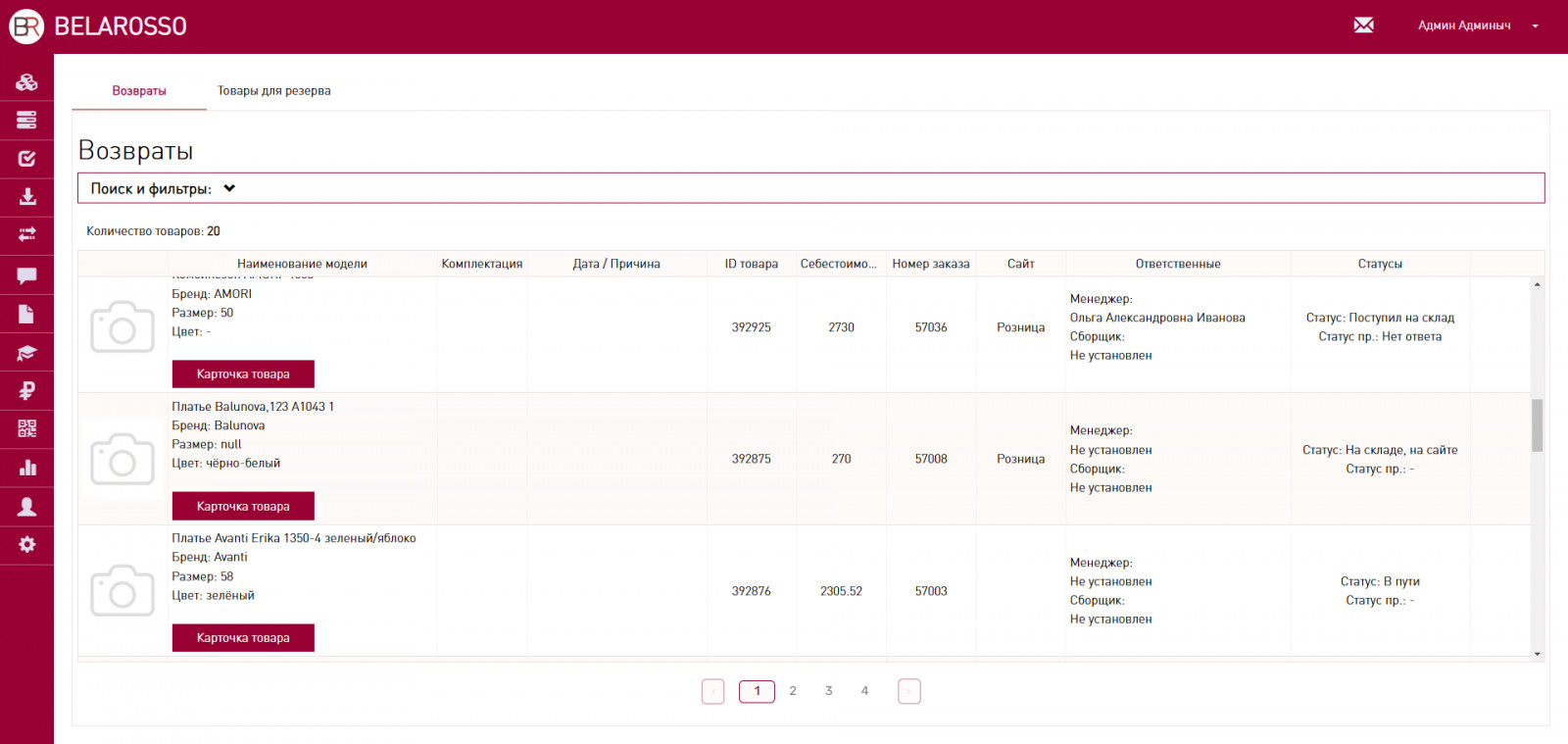The width and height of the screenshot is (1568, 744).
Task: Click cost value 2305.52
Action: [841, 591]
